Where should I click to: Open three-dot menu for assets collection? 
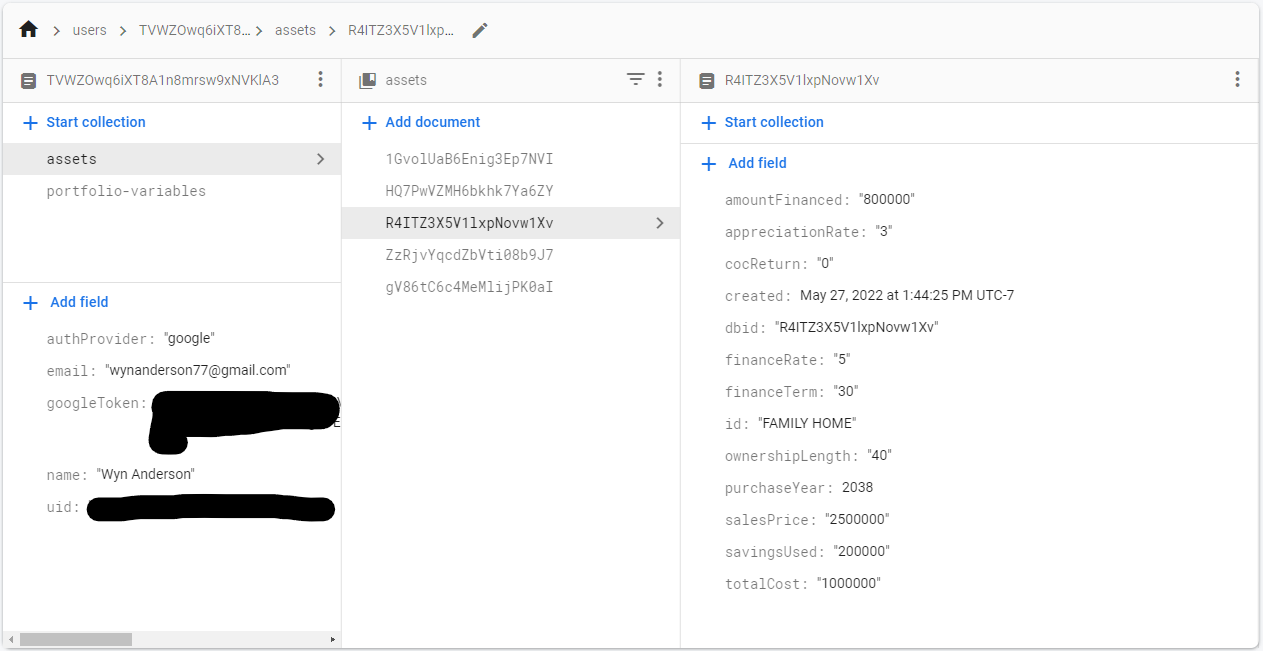point(660,80)
